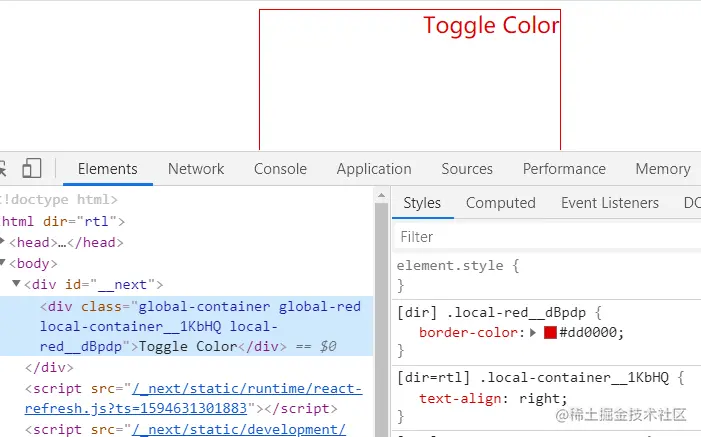Open the _next/static/development script link

click(x=239, y=429)
